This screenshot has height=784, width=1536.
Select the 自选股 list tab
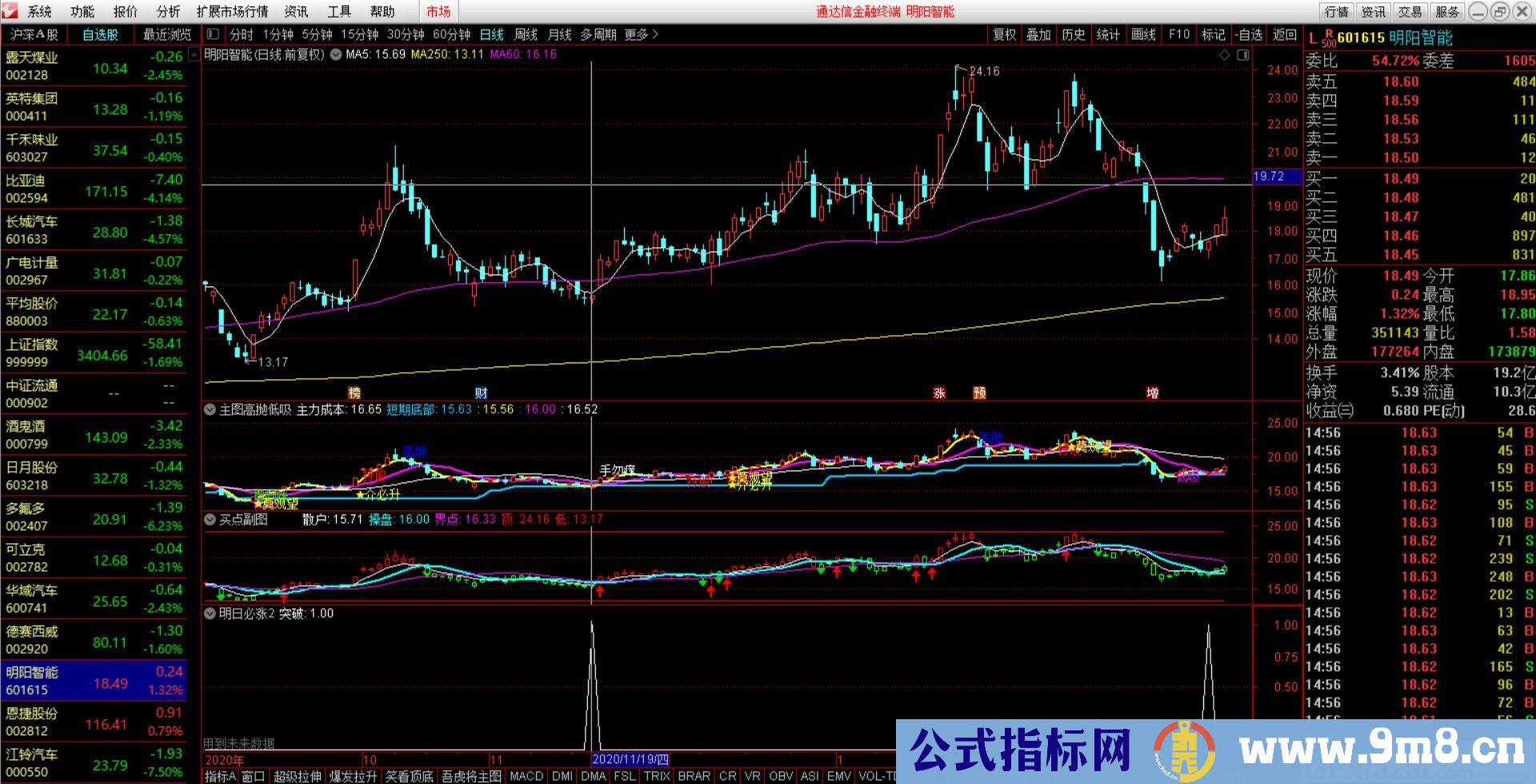(100, 34)
